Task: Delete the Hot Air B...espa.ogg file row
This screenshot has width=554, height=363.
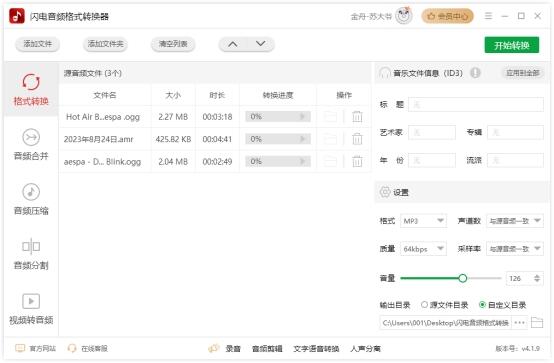Action: click(357, 117)
